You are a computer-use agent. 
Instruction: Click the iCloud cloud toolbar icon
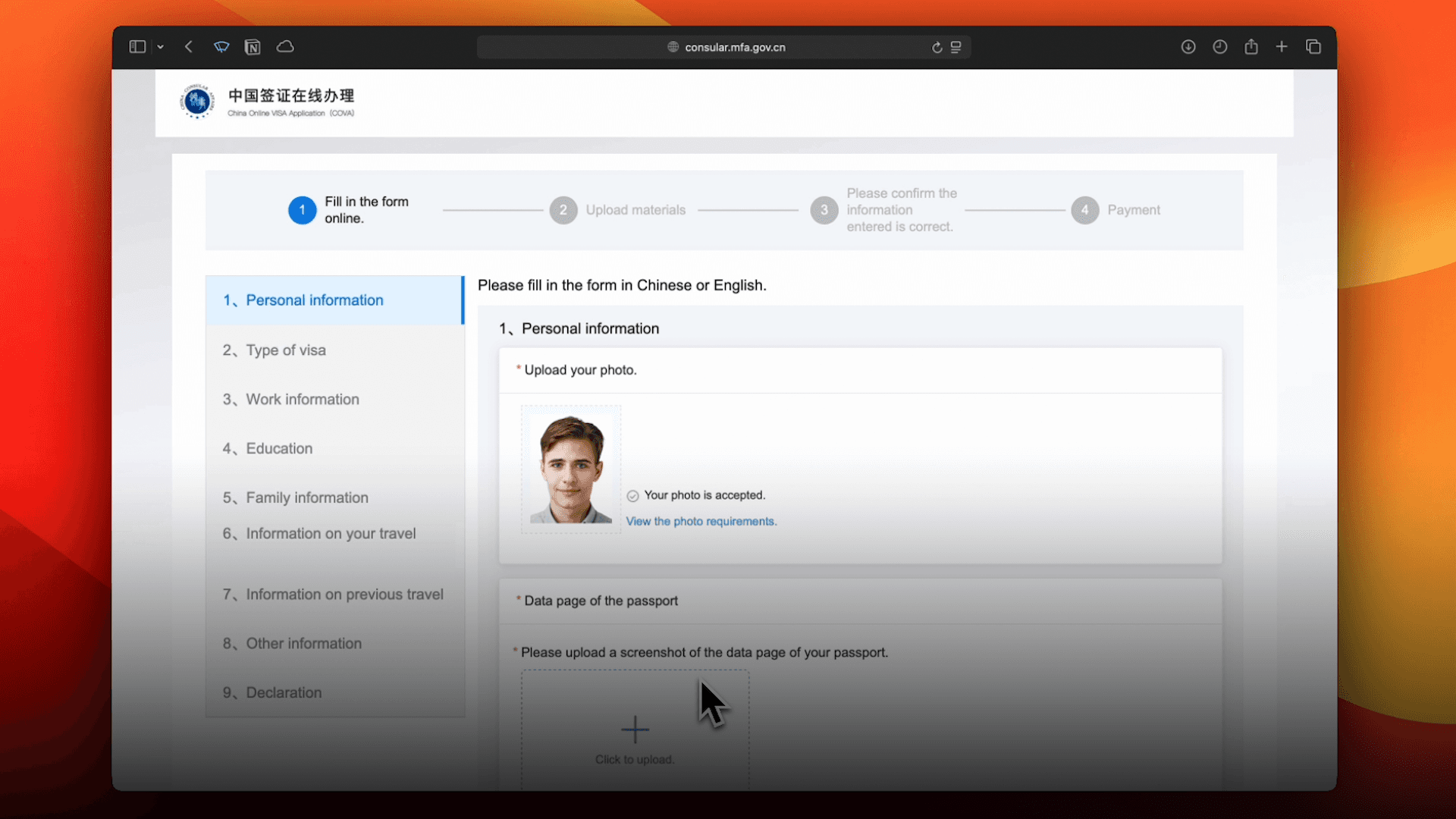285,47
